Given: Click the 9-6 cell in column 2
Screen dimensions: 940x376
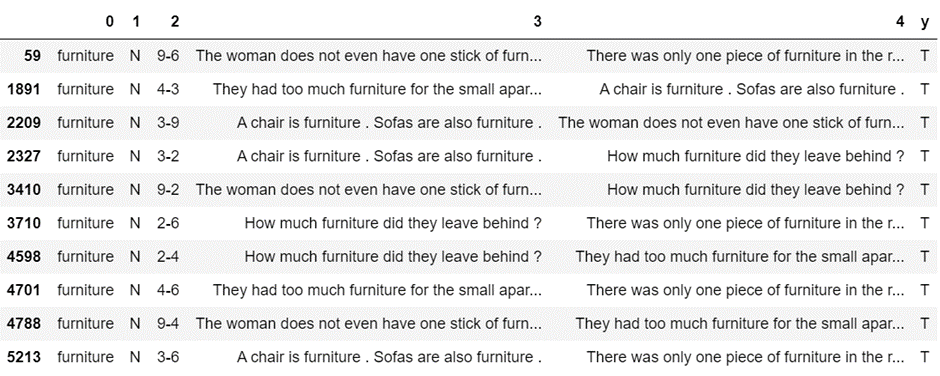Looking at the screenshot, I should [x=167, y=56].
